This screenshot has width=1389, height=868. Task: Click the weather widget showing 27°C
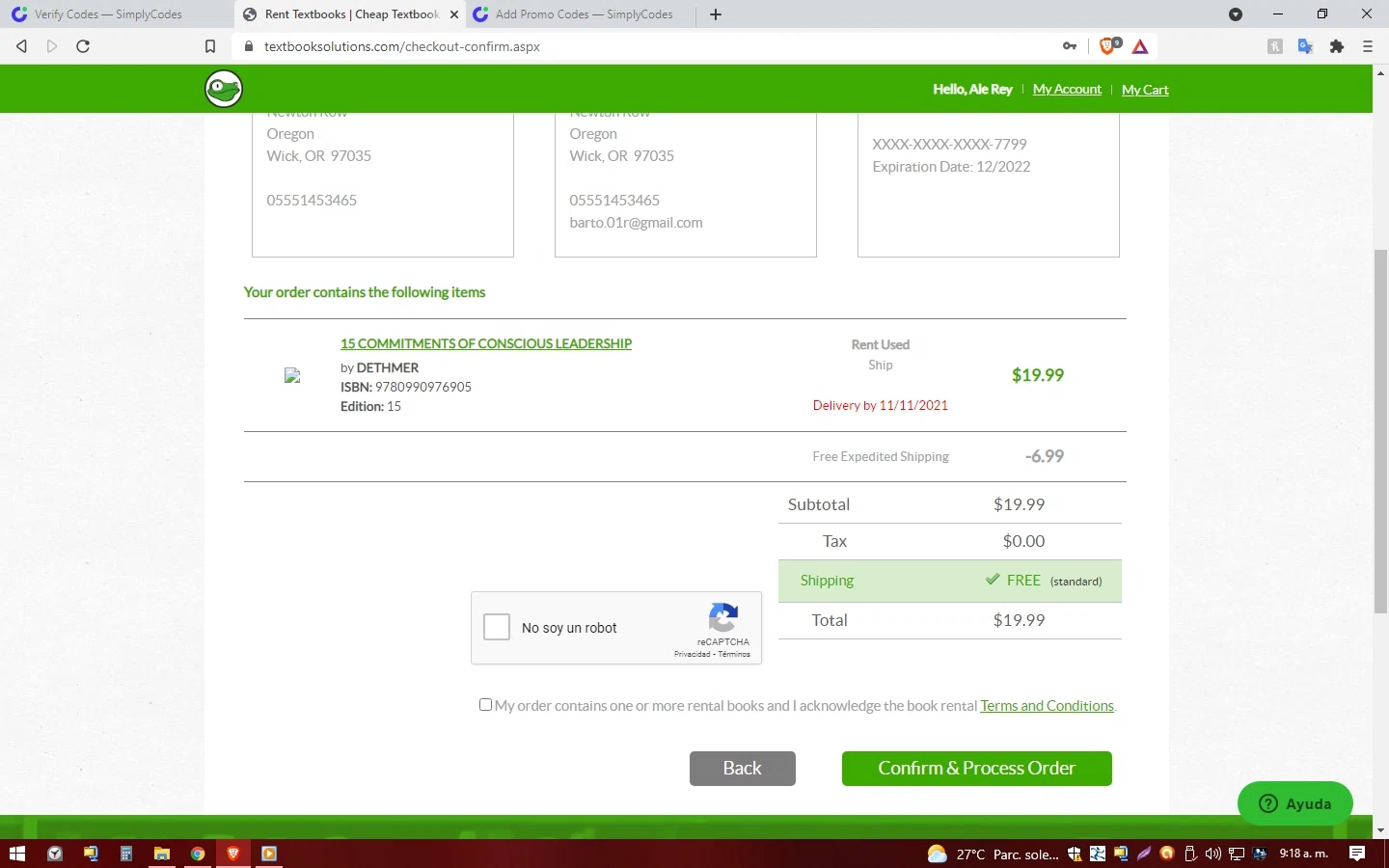click(x=993, y=854)
